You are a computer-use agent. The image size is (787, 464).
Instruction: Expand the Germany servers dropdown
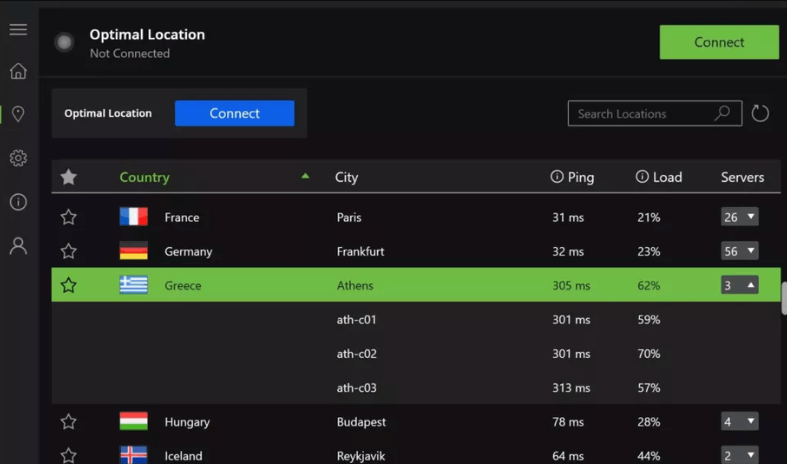click(739, 251)
